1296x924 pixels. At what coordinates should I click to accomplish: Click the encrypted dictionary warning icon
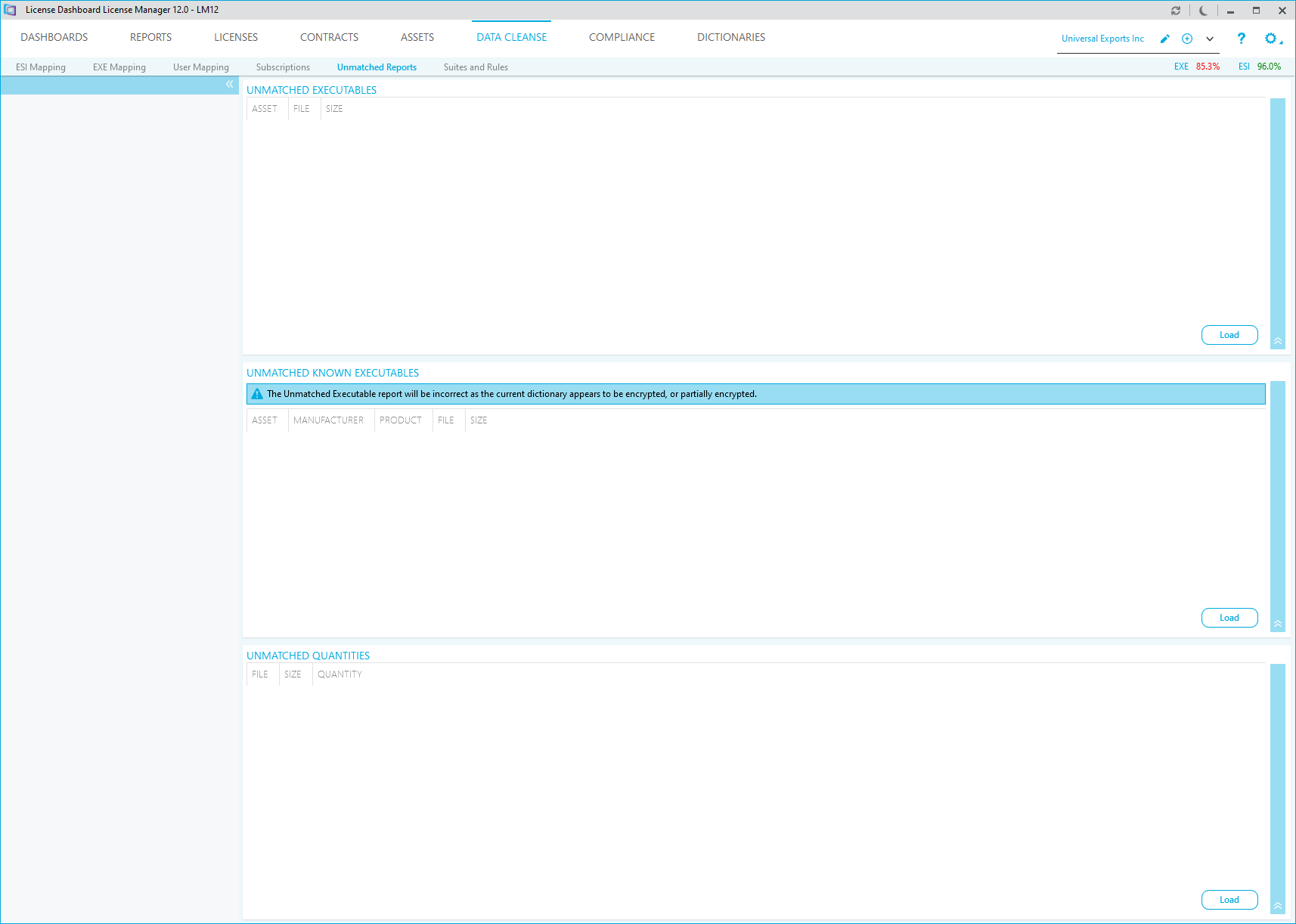[x=257, y=394]
